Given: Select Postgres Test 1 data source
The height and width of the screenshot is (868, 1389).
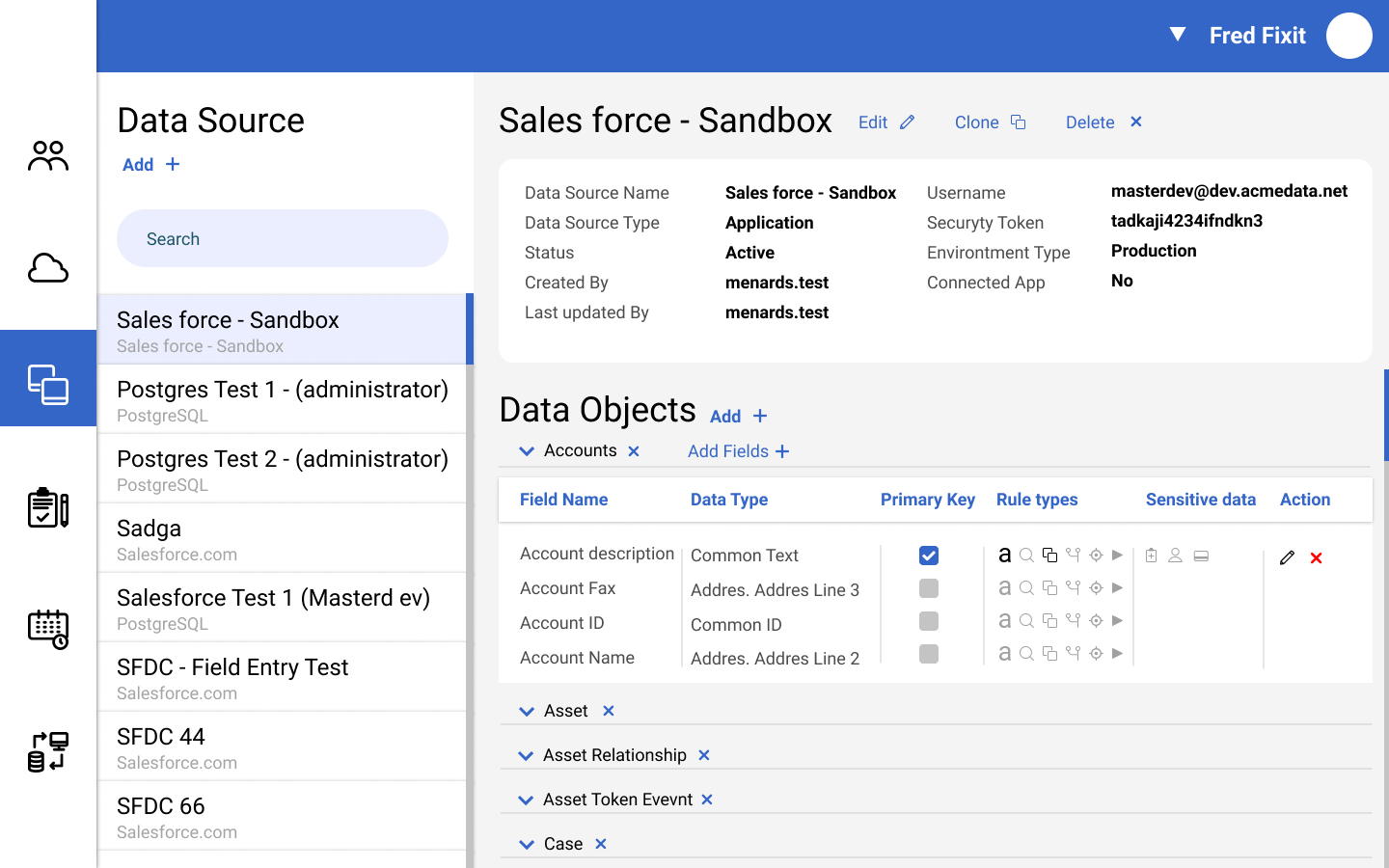Looking at the screenshot, I should 282,399.
